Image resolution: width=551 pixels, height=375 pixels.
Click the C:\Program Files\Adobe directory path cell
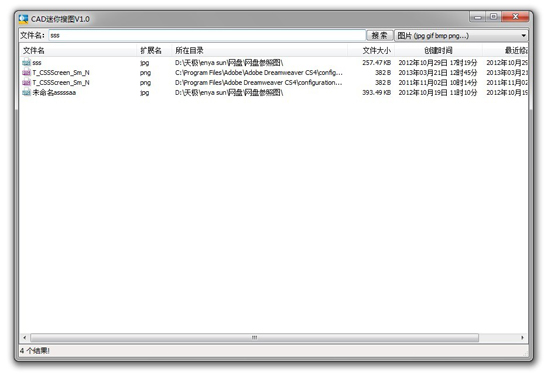pyautogui.click(x=259, y=72)
